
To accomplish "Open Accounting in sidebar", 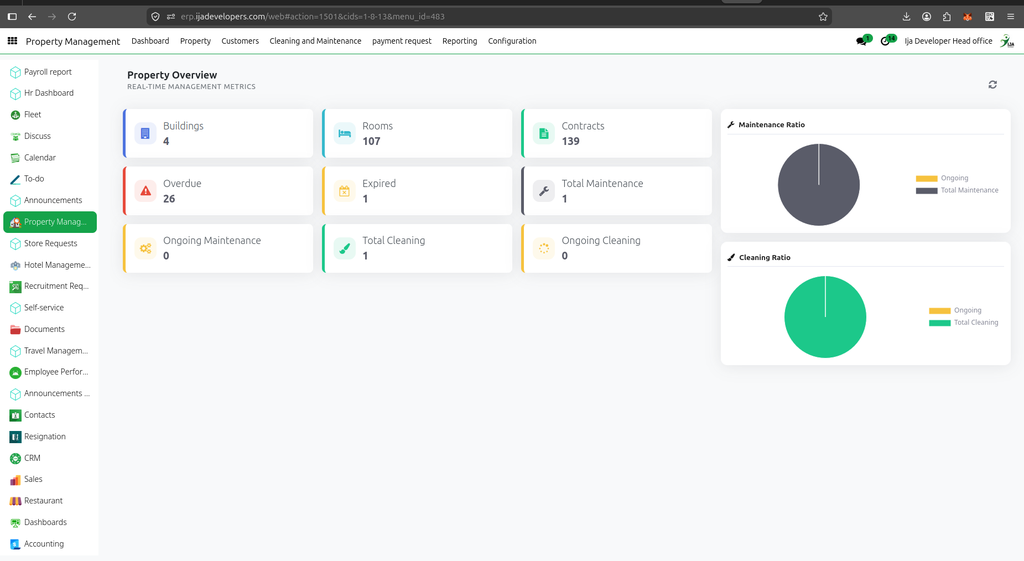I will 50,544.
